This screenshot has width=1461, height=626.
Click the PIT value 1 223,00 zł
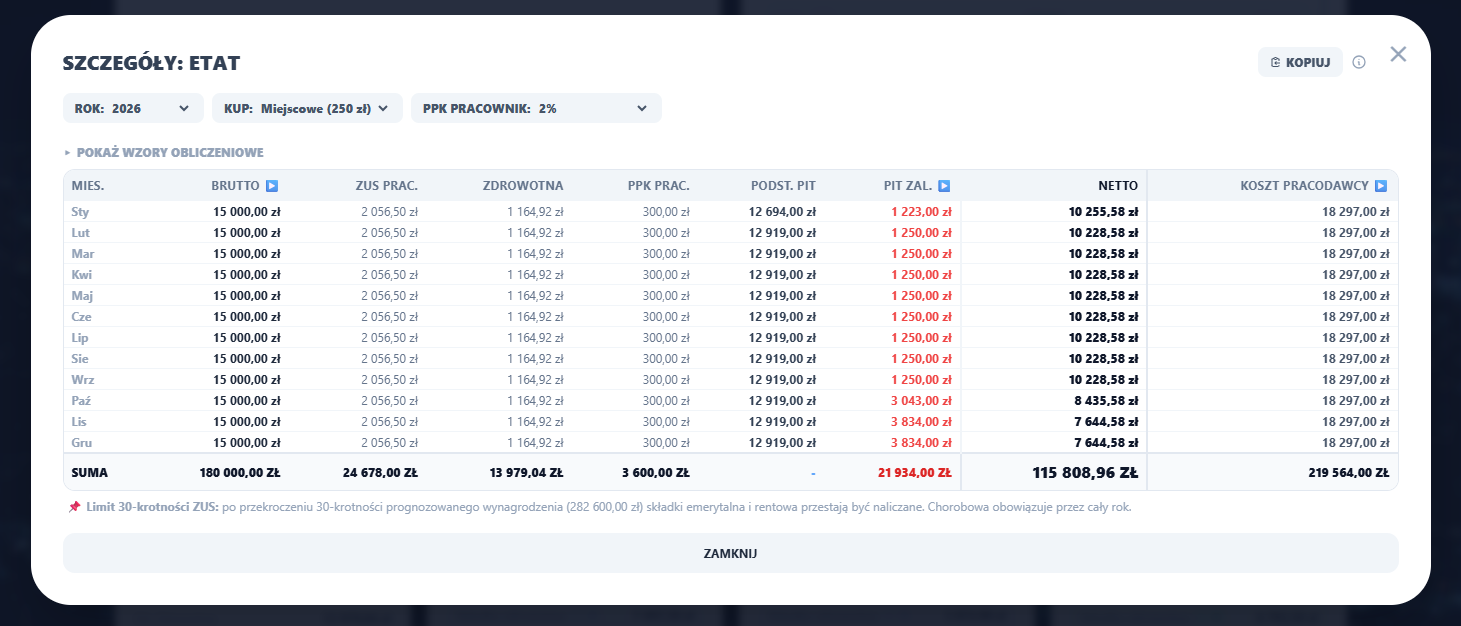pyautogui.click(x=921, y=212)
